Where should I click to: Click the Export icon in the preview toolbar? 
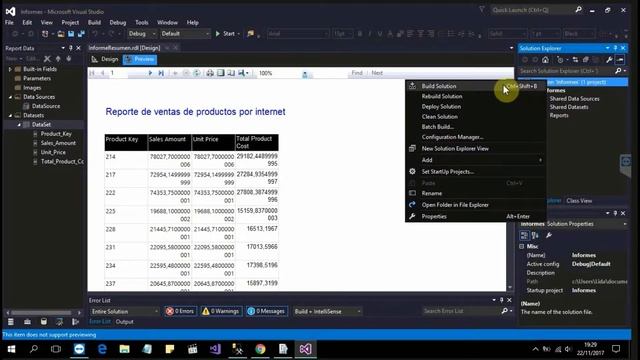242,73
